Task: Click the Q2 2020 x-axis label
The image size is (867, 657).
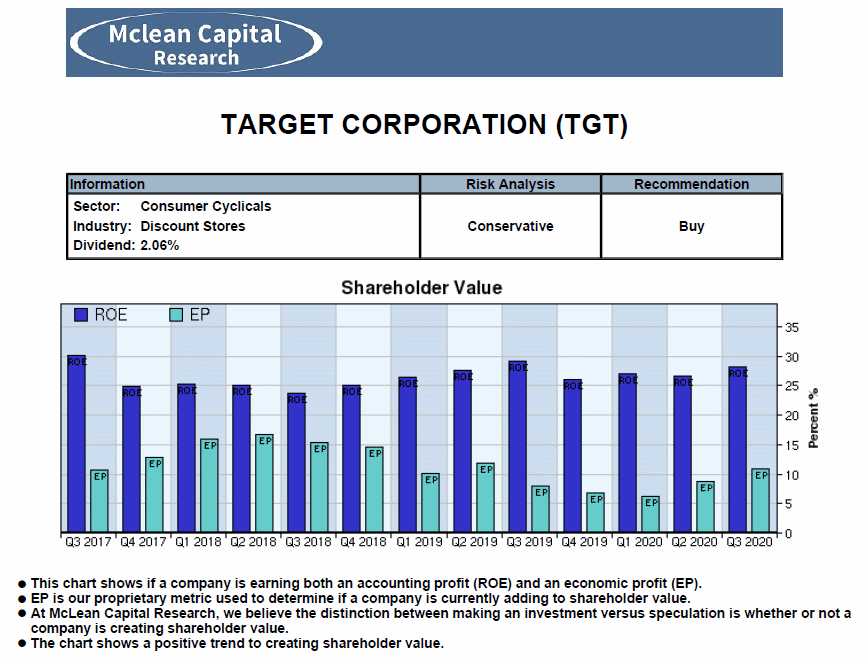Action: [x=694, y=542]
